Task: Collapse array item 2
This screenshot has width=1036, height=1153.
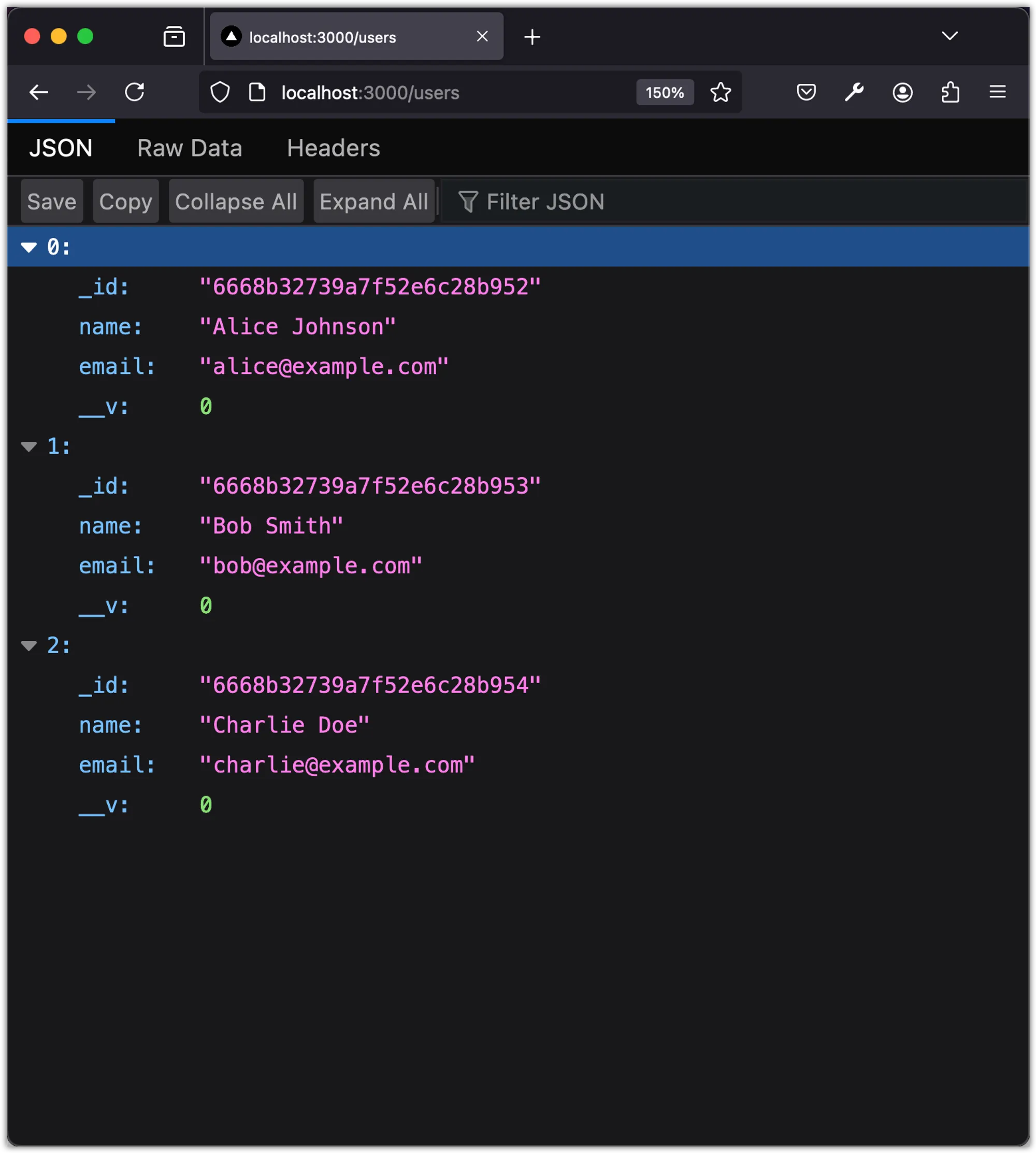Action: pos(28,645)
